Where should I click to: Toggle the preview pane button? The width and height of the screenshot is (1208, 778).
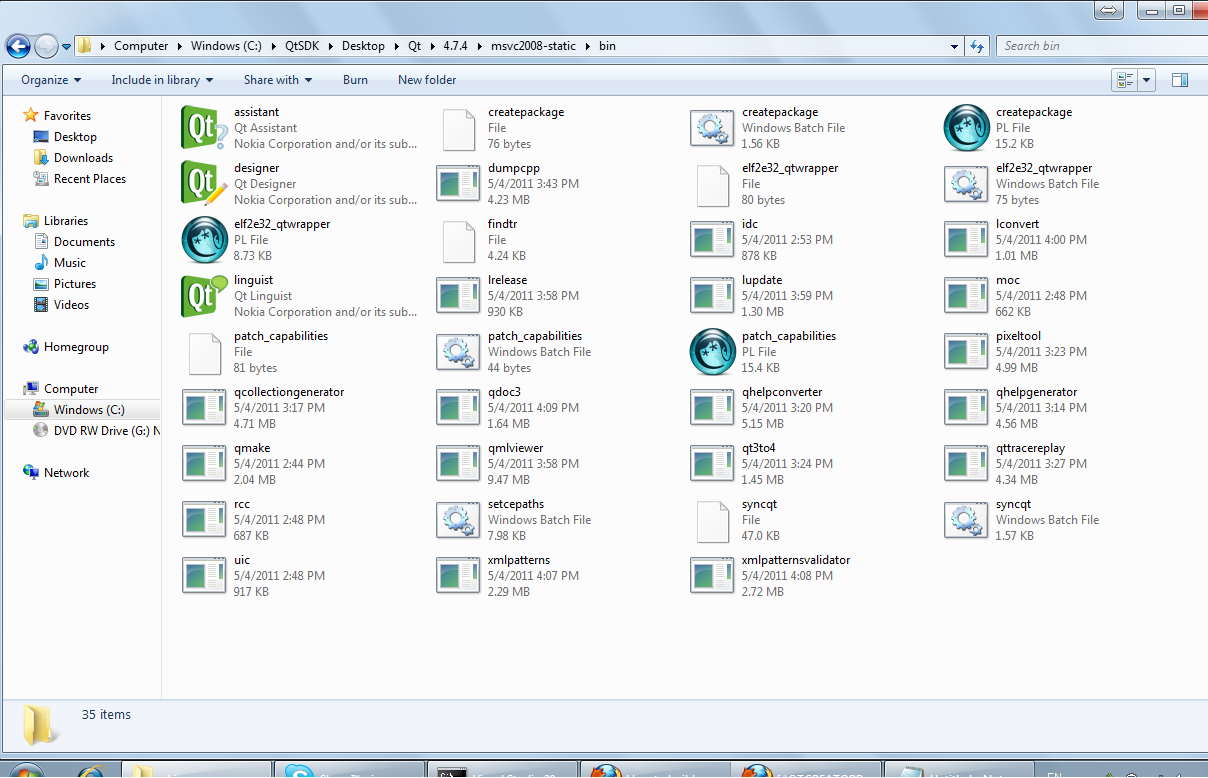pyautogui.click(x=1180, y=80)
